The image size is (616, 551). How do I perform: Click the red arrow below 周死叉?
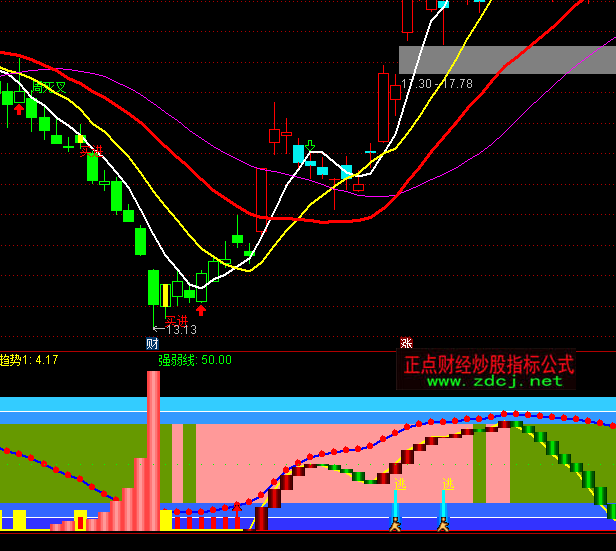coord(19,110)
